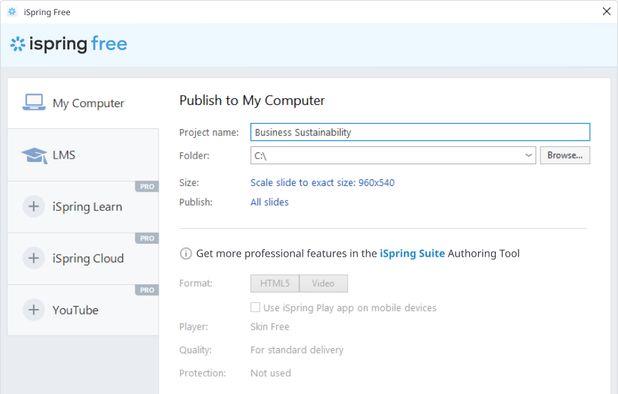This screenshot has height=394, width=618.
Task: Click the plus icon beside YouTube
Action: tap(34, 310)
